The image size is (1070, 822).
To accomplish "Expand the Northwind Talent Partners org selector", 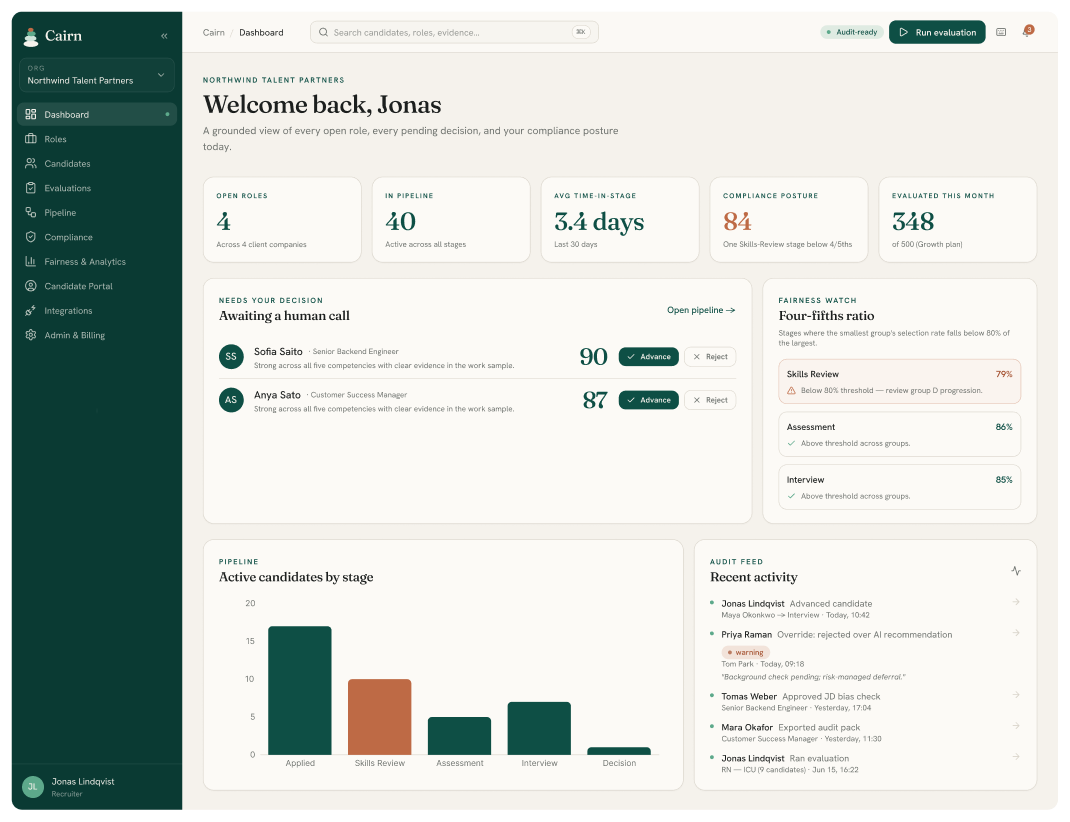I will pos(97,75).
